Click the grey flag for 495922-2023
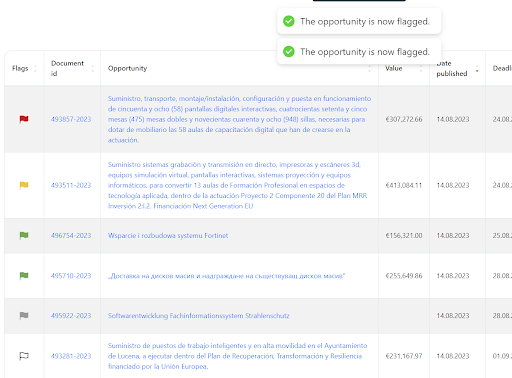The image size is (512, 378). [24, 315]
